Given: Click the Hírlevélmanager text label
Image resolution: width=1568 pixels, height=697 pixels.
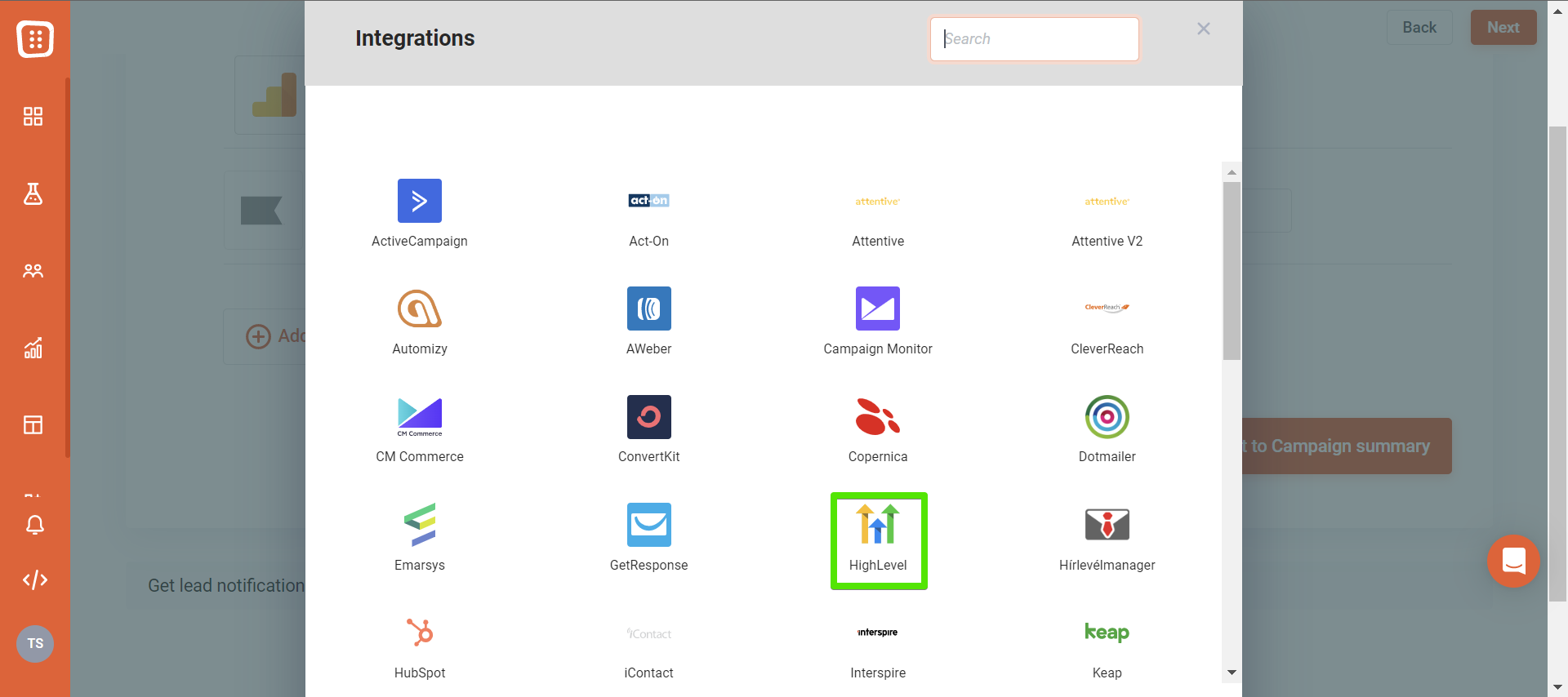Looking at the screenshot, I should tap(1107, 566).
